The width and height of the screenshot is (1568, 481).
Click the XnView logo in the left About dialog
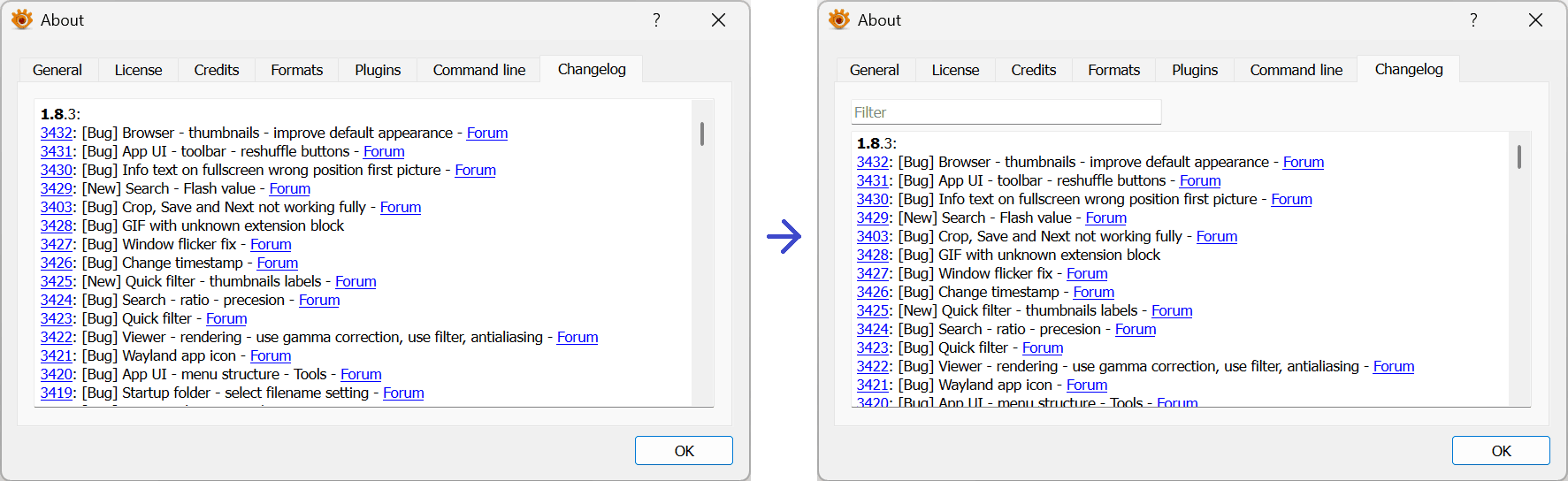point(22,19)
